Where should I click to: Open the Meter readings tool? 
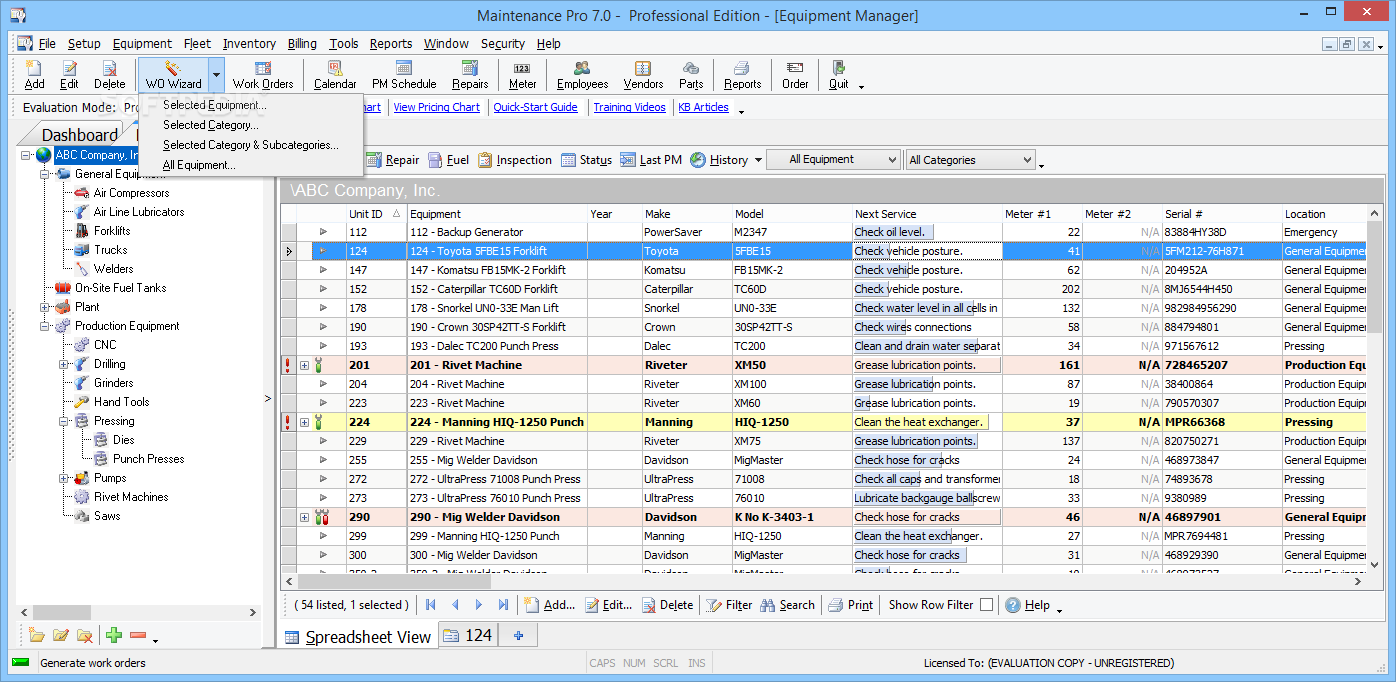[x=522, y=74]
